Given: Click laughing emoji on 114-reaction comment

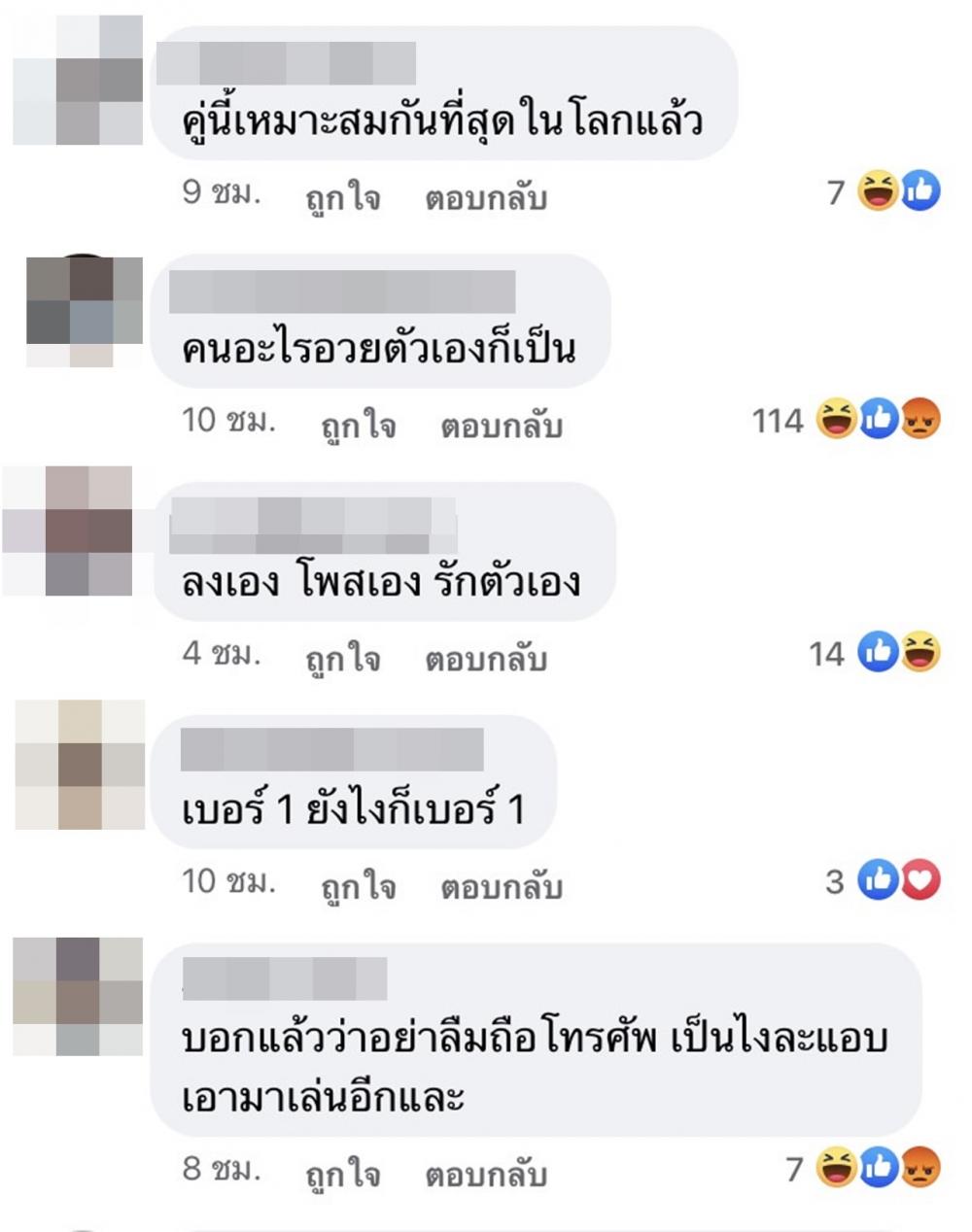Looking at the screenshot, I should [x=837, y=419].
